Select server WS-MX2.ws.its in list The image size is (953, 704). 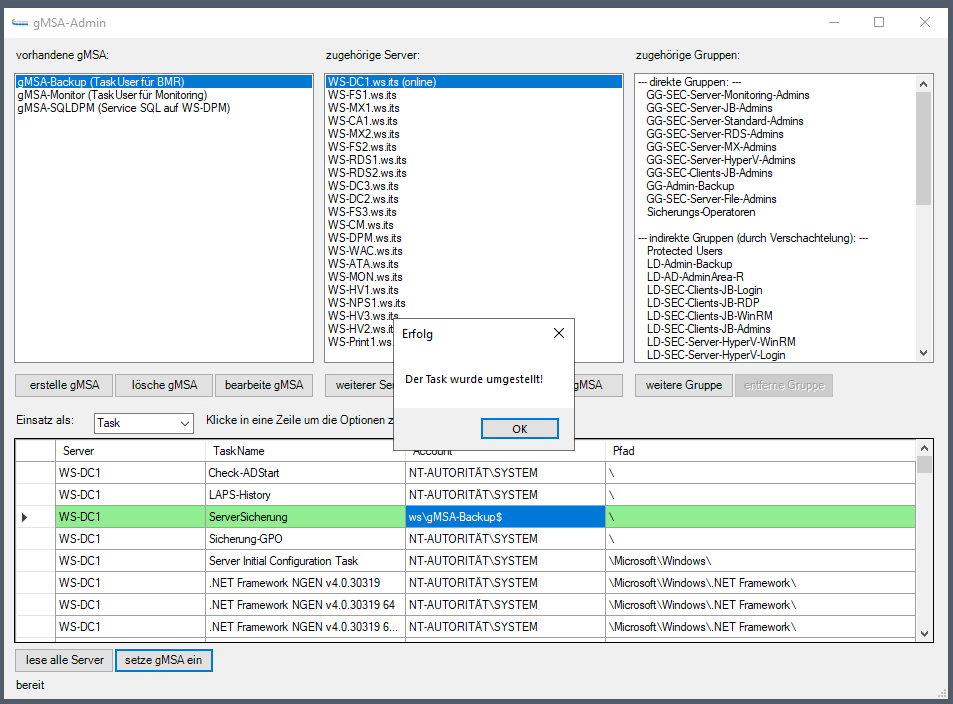pos(474,134)
